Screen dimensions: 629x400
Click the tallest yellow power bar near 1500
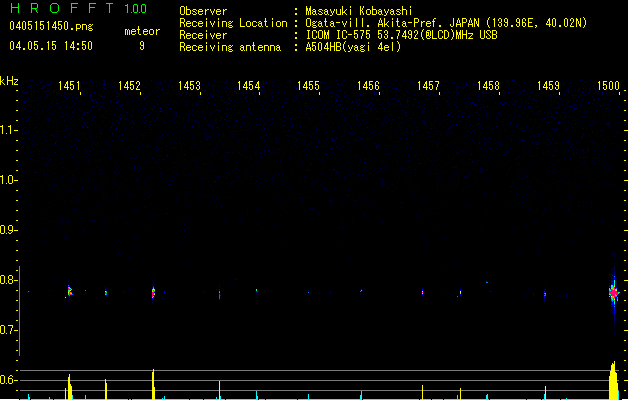(613, 380)
